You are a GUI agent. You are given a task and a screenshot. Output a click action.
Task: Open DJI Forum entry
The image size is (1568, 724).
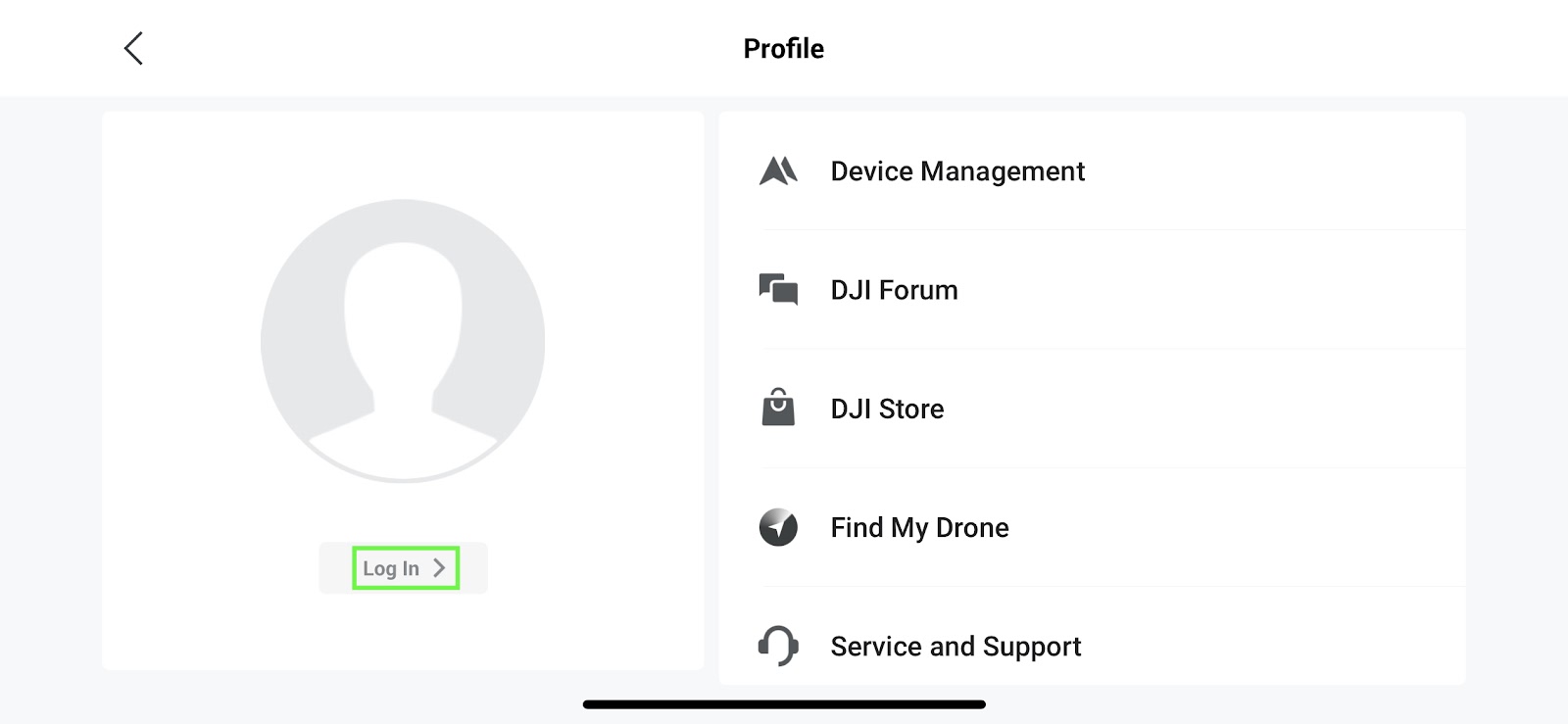click(1093, 290)
